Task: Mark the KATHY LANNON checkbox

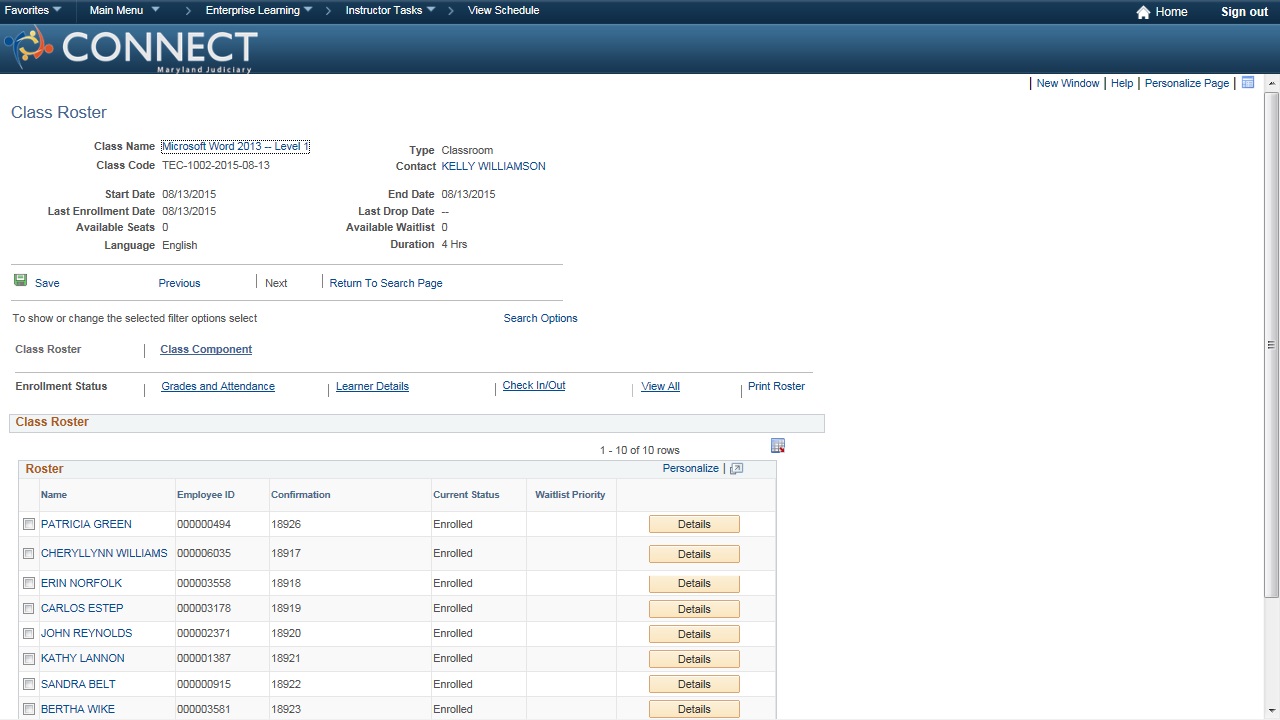Action: [x=29, y=659]
